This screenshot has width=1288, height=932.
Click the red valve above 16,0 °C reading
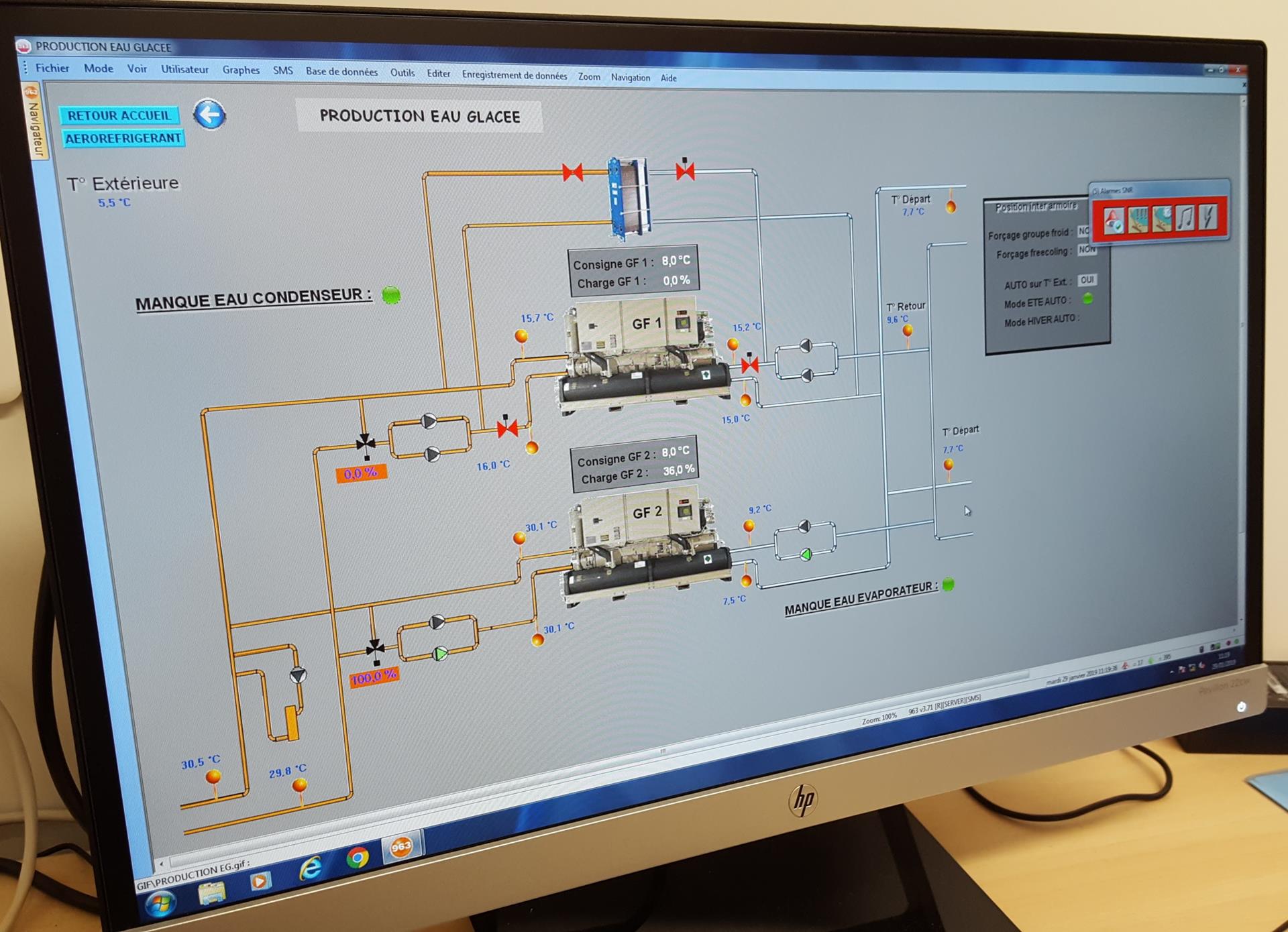point(507,427)
